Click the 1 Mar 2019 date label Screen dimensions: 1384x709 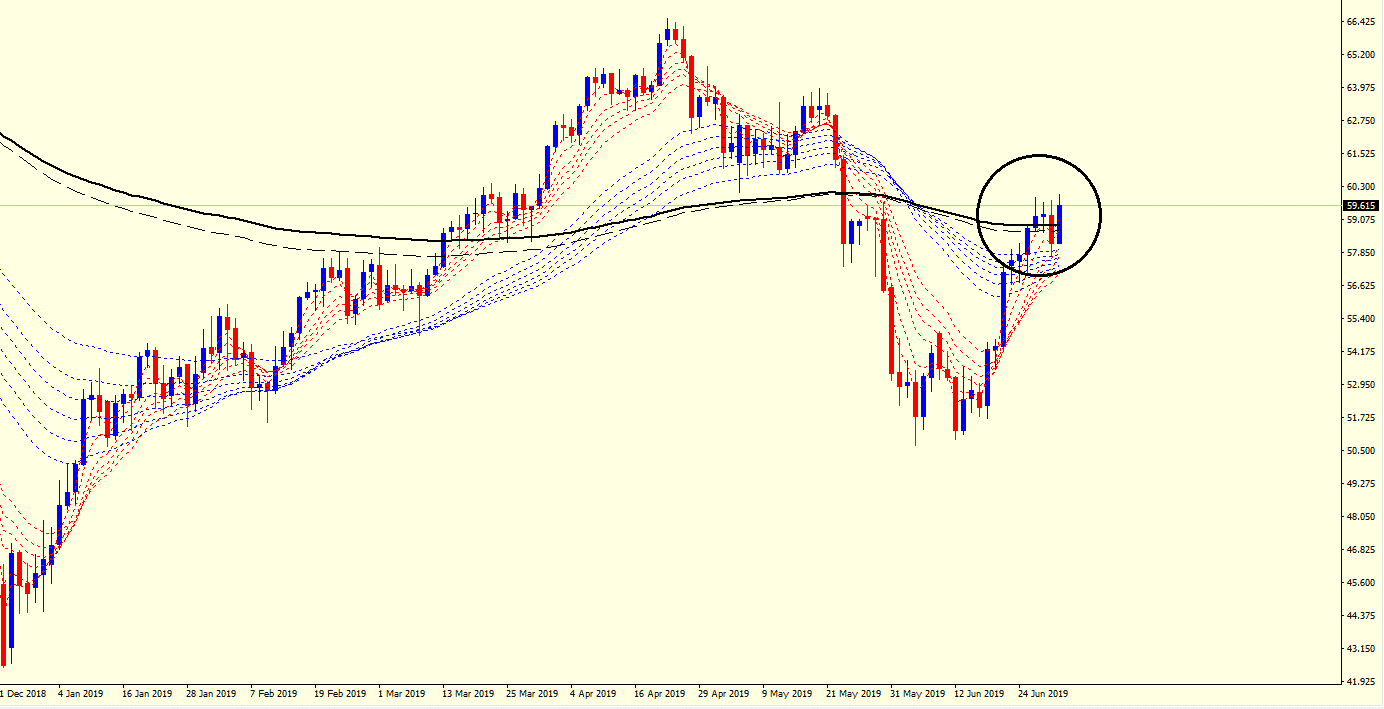point(402,693)
